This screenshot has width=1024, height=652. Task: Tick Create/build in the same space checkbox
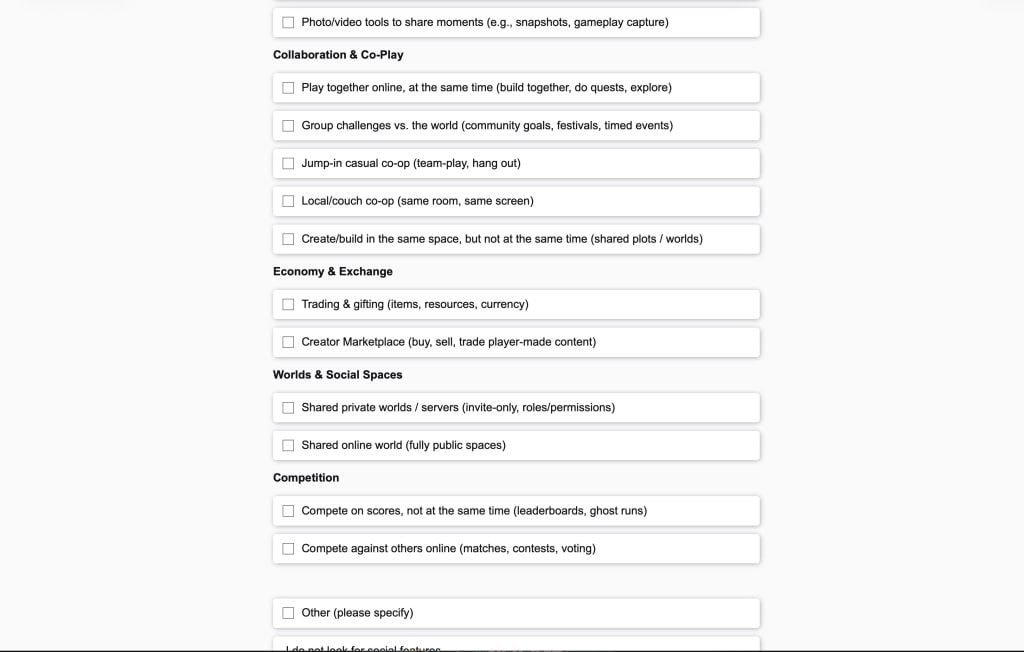(x=288, y=239)
